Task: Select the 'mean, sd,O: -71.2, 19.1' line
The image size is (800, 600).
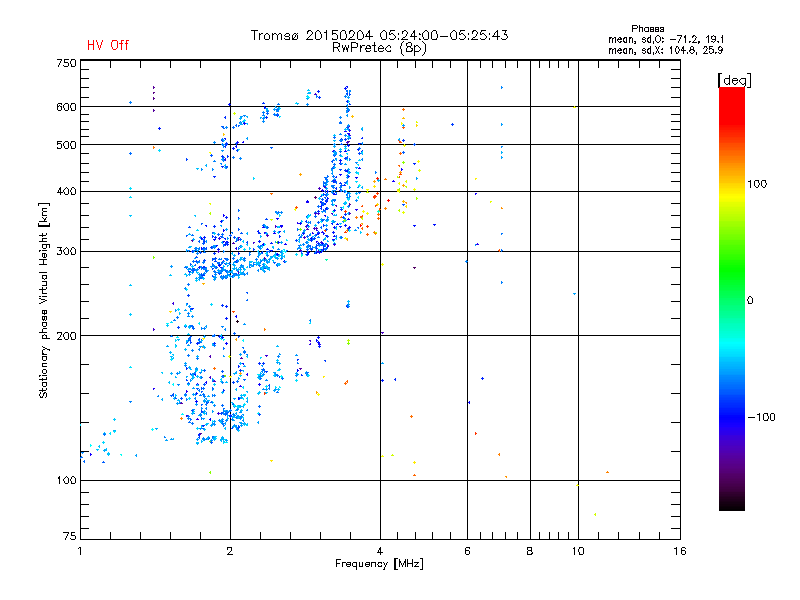Action: tap(666, 39)
